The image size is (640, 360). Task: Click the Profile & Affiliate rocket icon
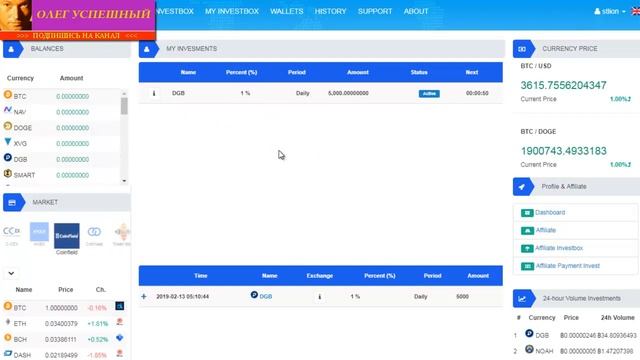point(522,187)
